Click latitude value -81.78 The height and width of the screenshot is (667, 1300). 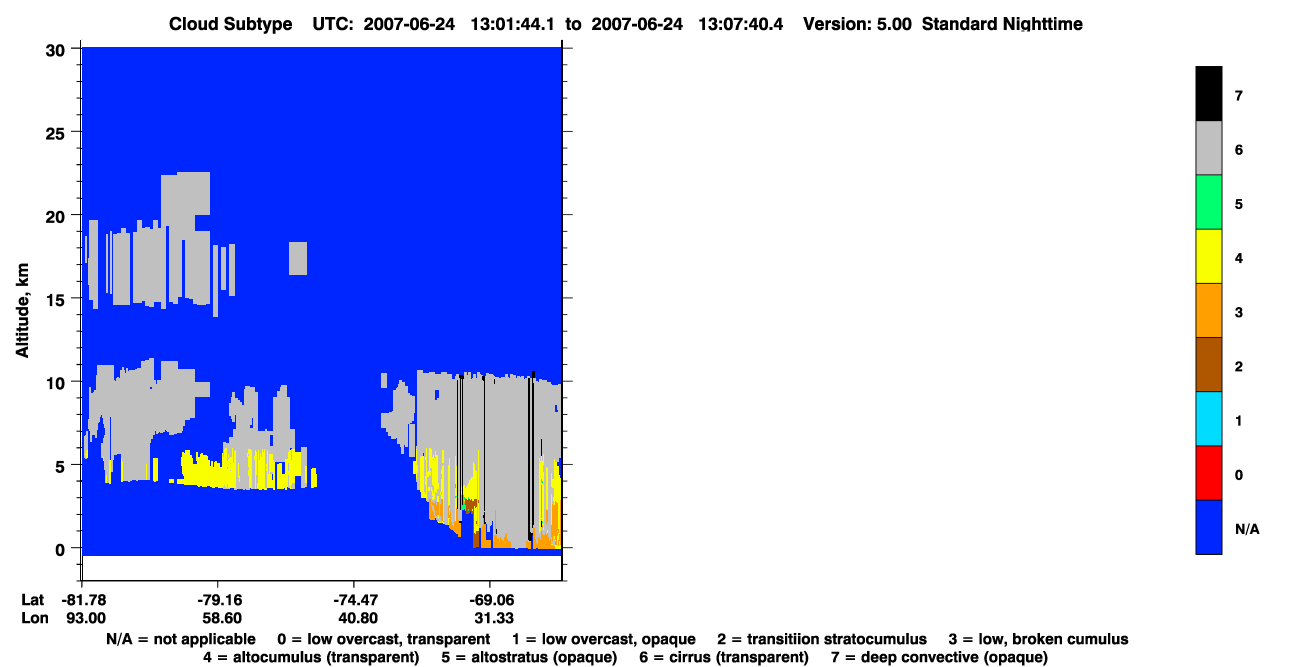[84, 600]
